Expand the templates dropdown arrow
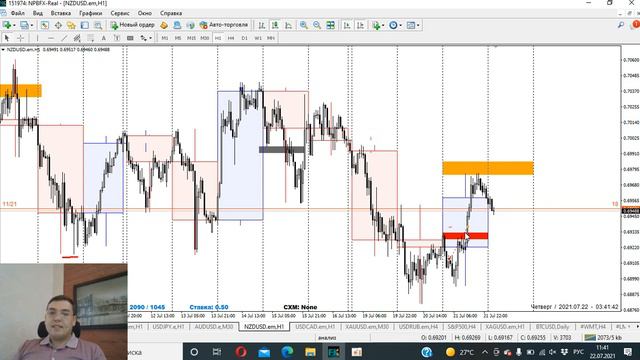 pyautogui.click(x=418, y=25)
